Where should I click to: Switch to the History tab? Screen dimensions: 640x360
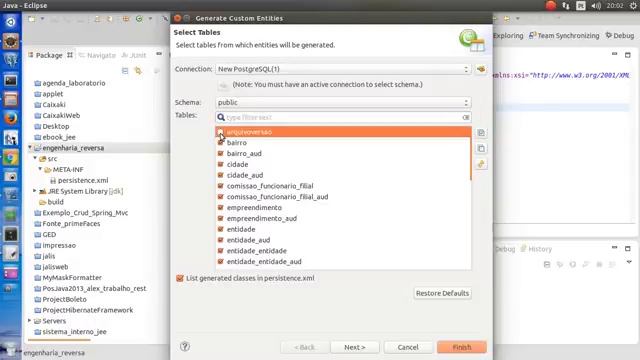point(536,249)
